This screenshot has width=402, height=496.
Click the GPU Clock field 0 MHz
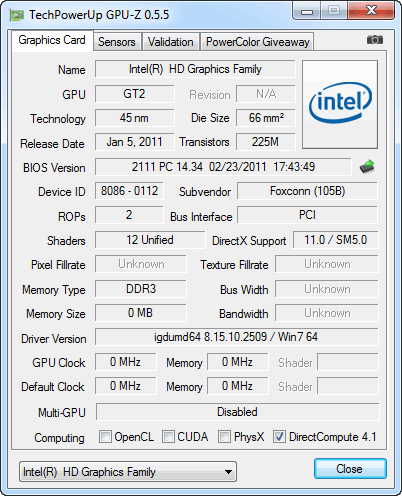pyautogui.click(x=125, y=362)
